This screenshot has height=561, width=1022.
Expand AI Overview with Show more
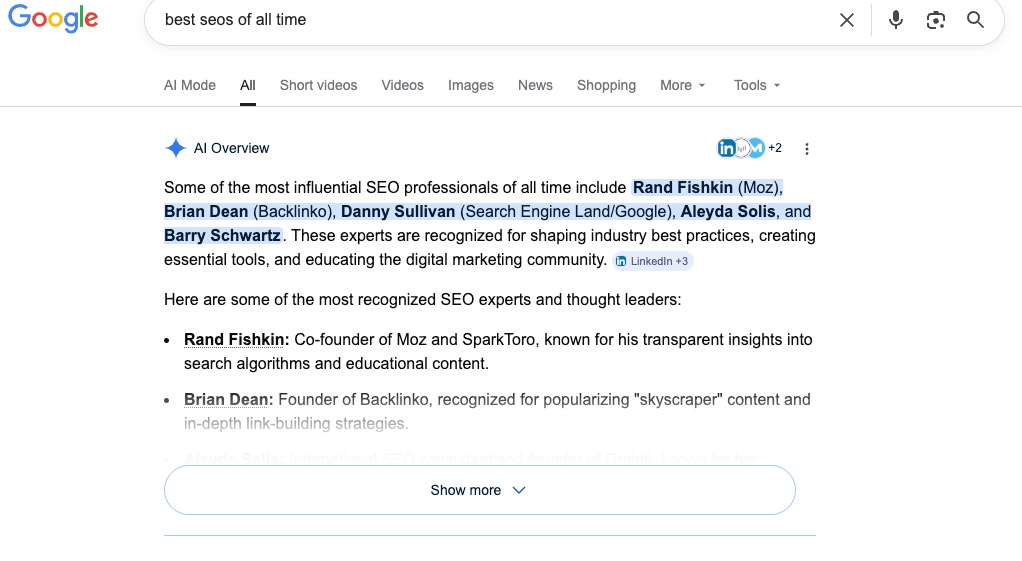tap(479, 490)
